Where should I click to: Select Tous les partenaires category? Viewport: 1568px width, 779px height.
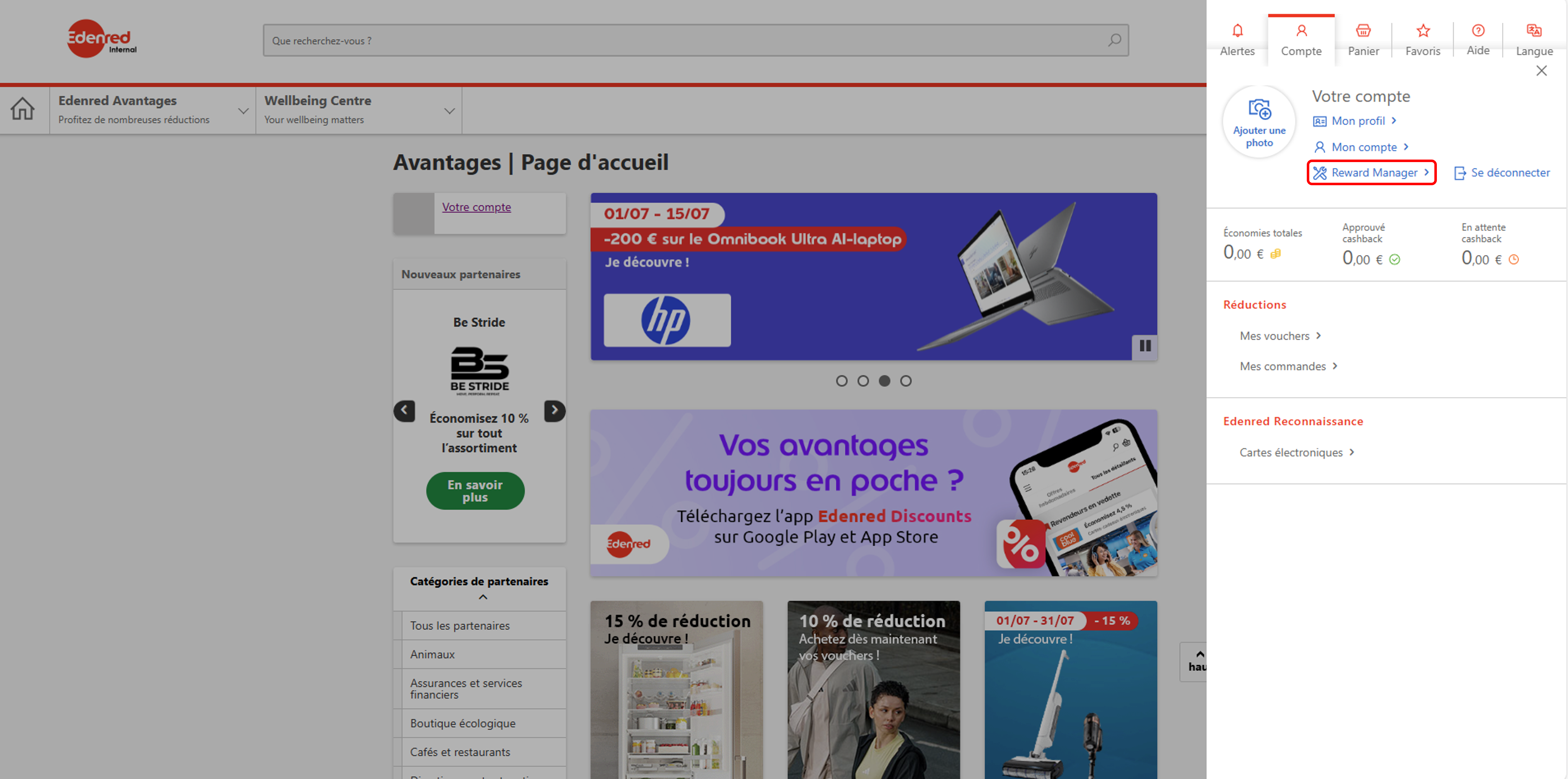tap(483, 626)
